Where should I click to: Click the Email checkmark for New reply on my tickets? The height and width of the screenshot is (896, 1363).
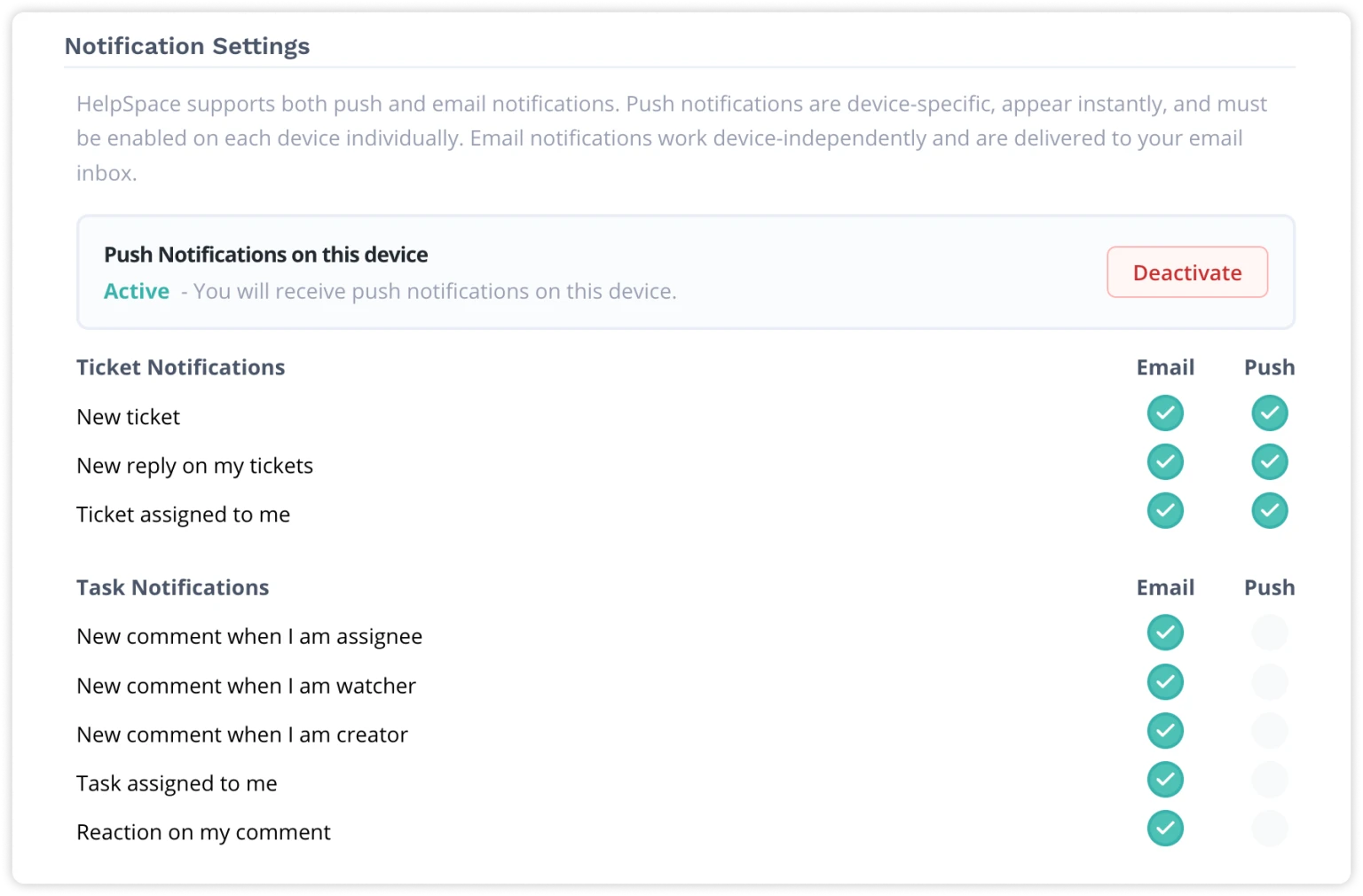click(x=1165, y=461)
